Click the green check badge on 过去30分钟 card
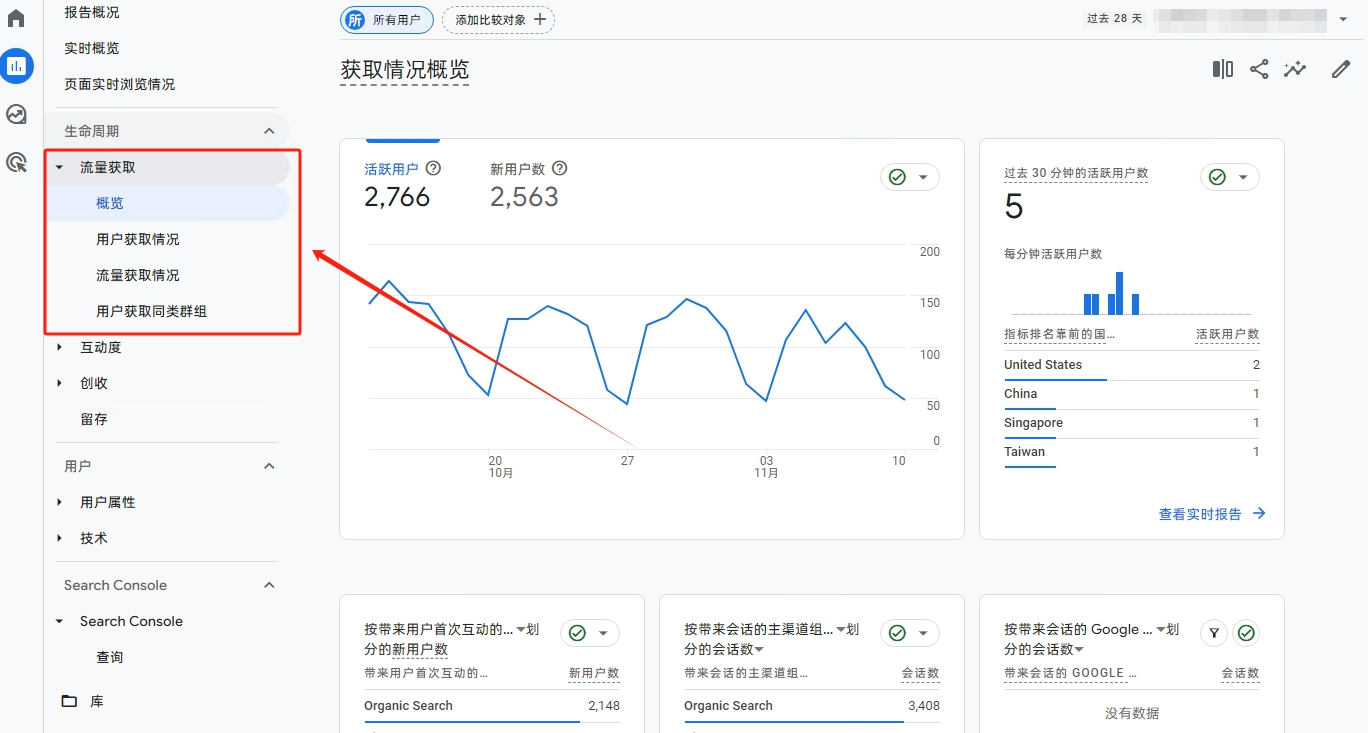1368x733 pixels. 1215,176
